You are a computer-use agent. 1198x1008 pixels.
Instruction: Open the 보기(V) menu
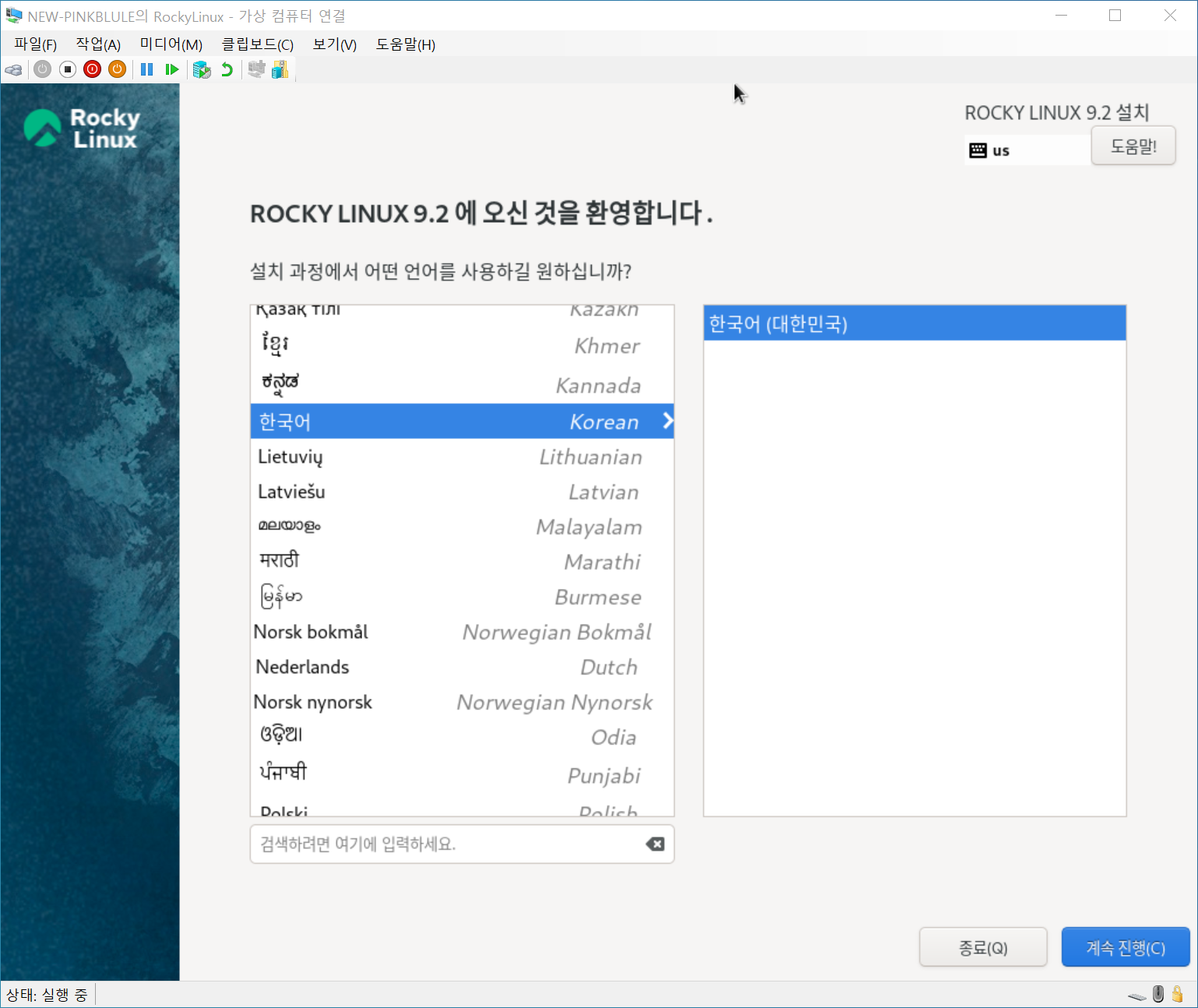(x=335, y=44)
